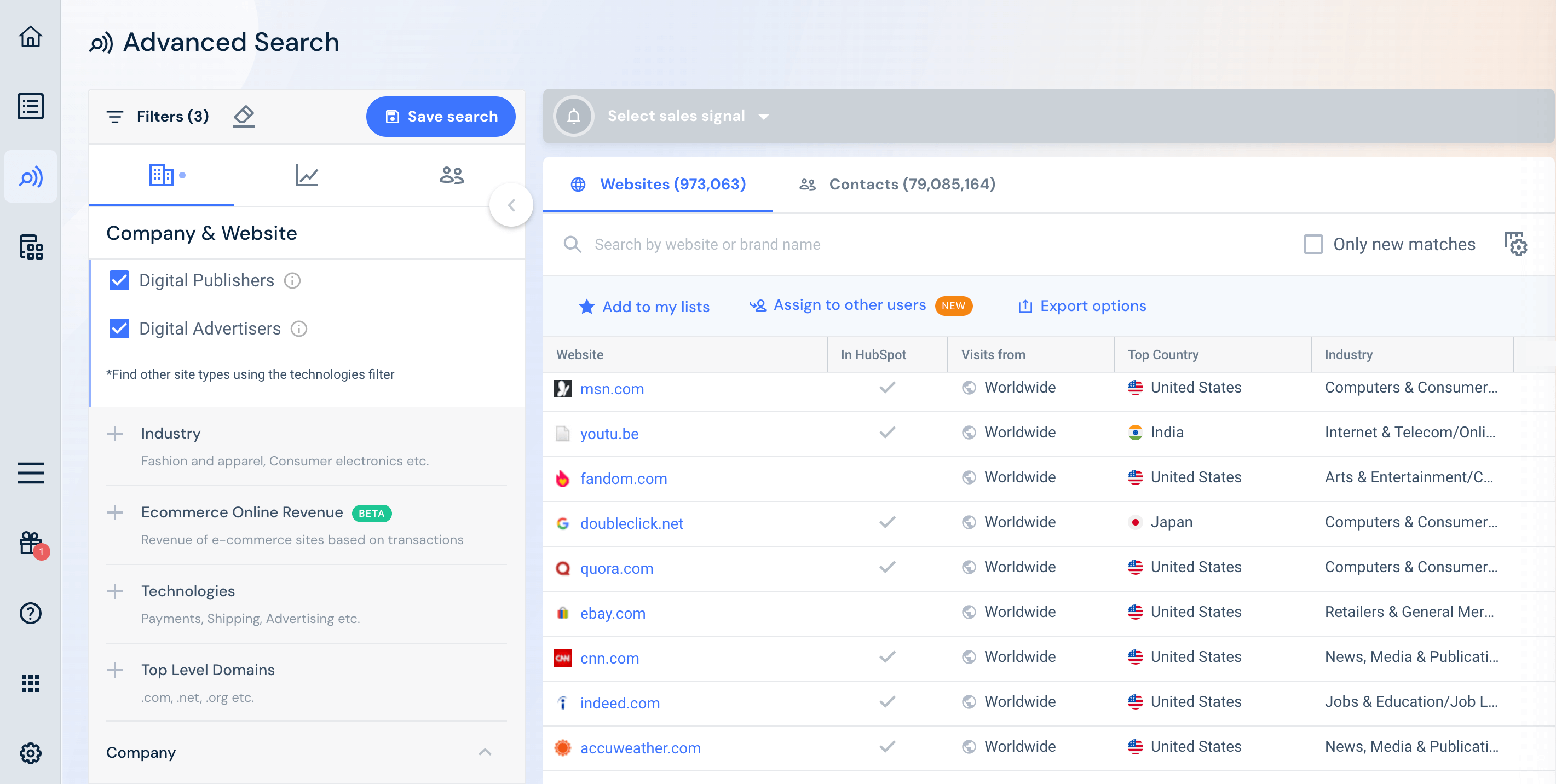Open the indeed.com link
This screenshot has height=784, width=1556.
tap(620, 703)
